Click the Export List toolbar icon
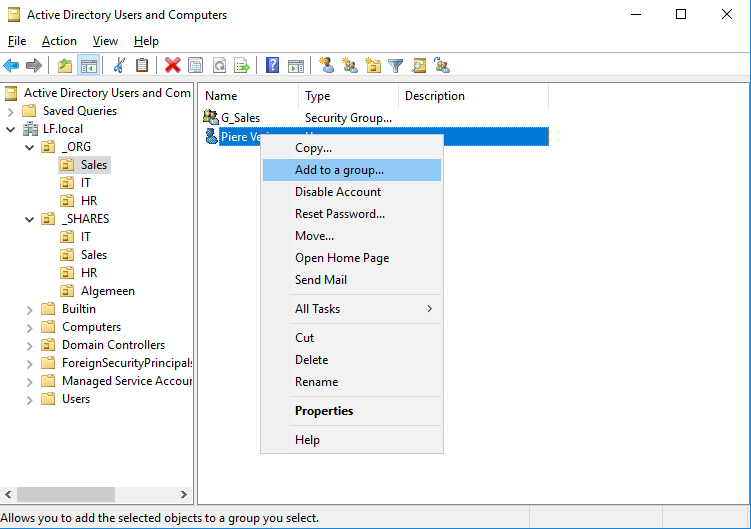The width and height of the screenshot is (751, 529). (x=242, y=65)
